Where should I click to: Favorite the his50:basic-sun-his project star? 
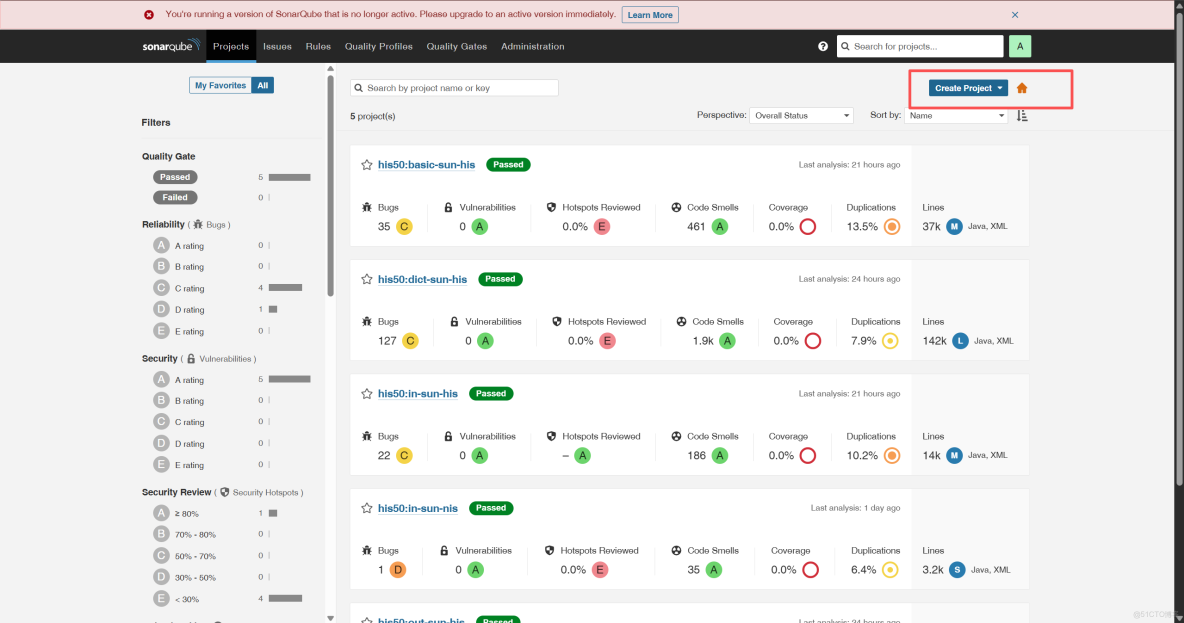pos(366,164)
